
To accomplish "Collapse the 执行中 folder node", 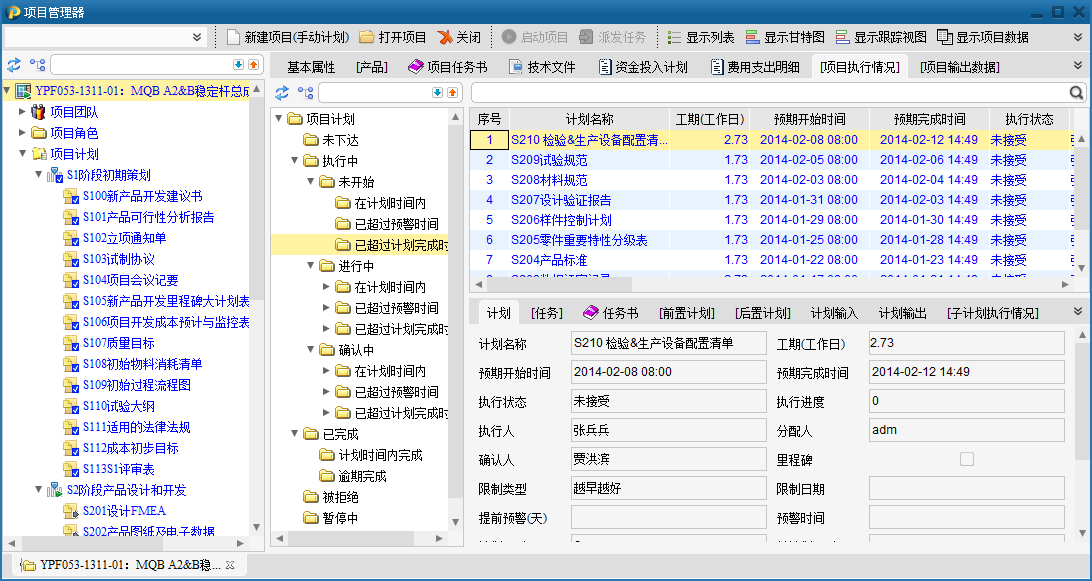I will click(295, 161).
